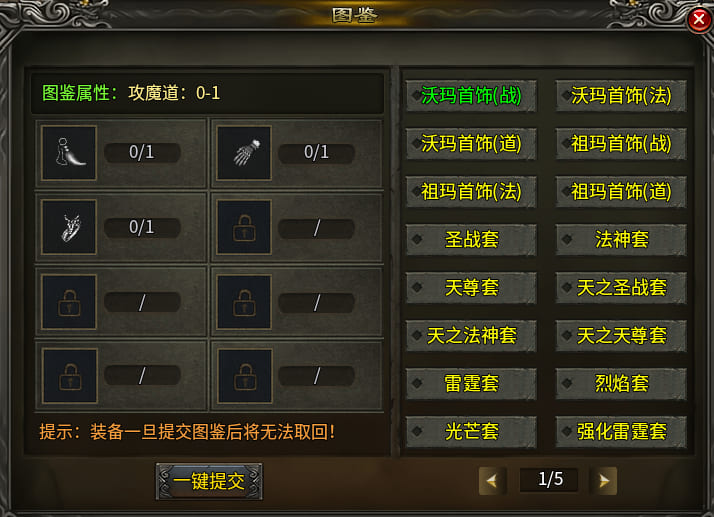Viewport: 714px width, 517px height.
Task: Open 沃玛首饰(战) category
Action: tap(471, 96)
